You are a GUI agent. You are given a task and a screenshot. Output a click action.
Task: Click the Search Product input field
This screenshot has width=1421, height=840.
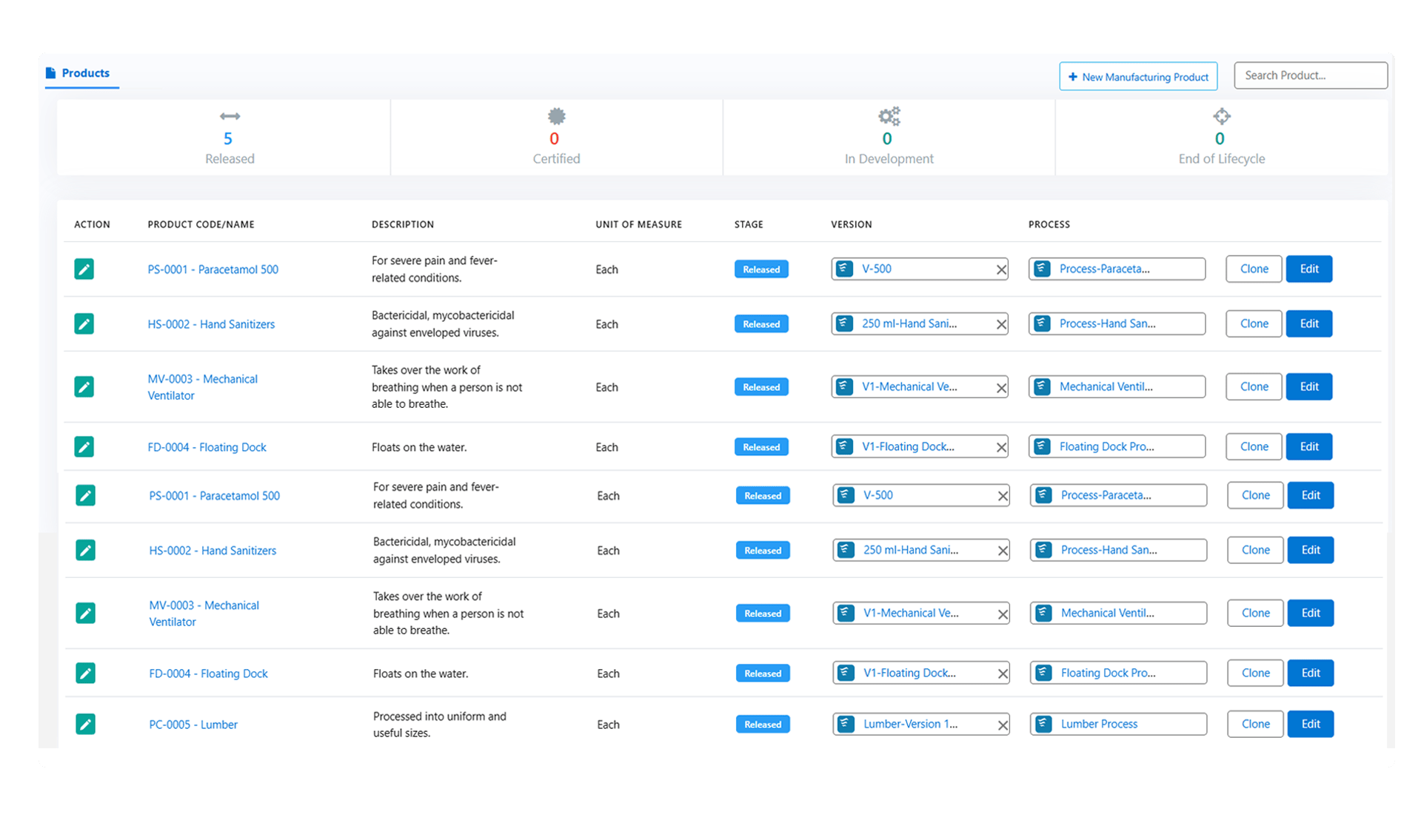pyautogui.click(x=1310, y=75)
